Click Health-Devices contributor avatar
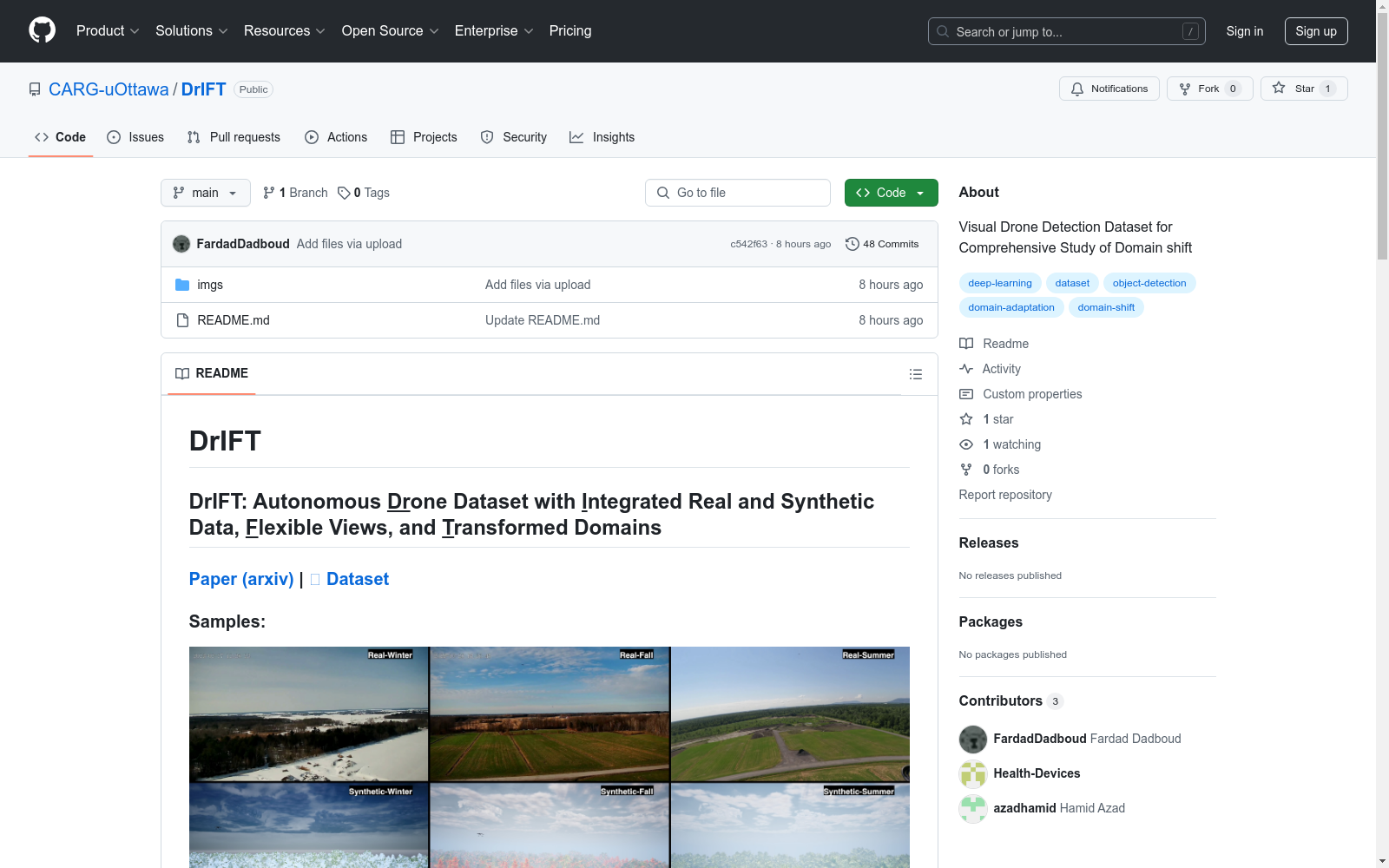The width and height of the screenshot is (1389, 868). pos(973,774)
